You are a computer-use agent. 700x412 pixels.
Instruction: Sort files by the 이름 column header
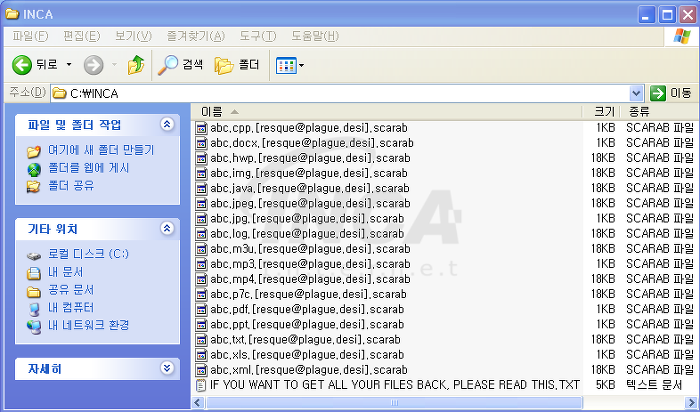[387, 112]
